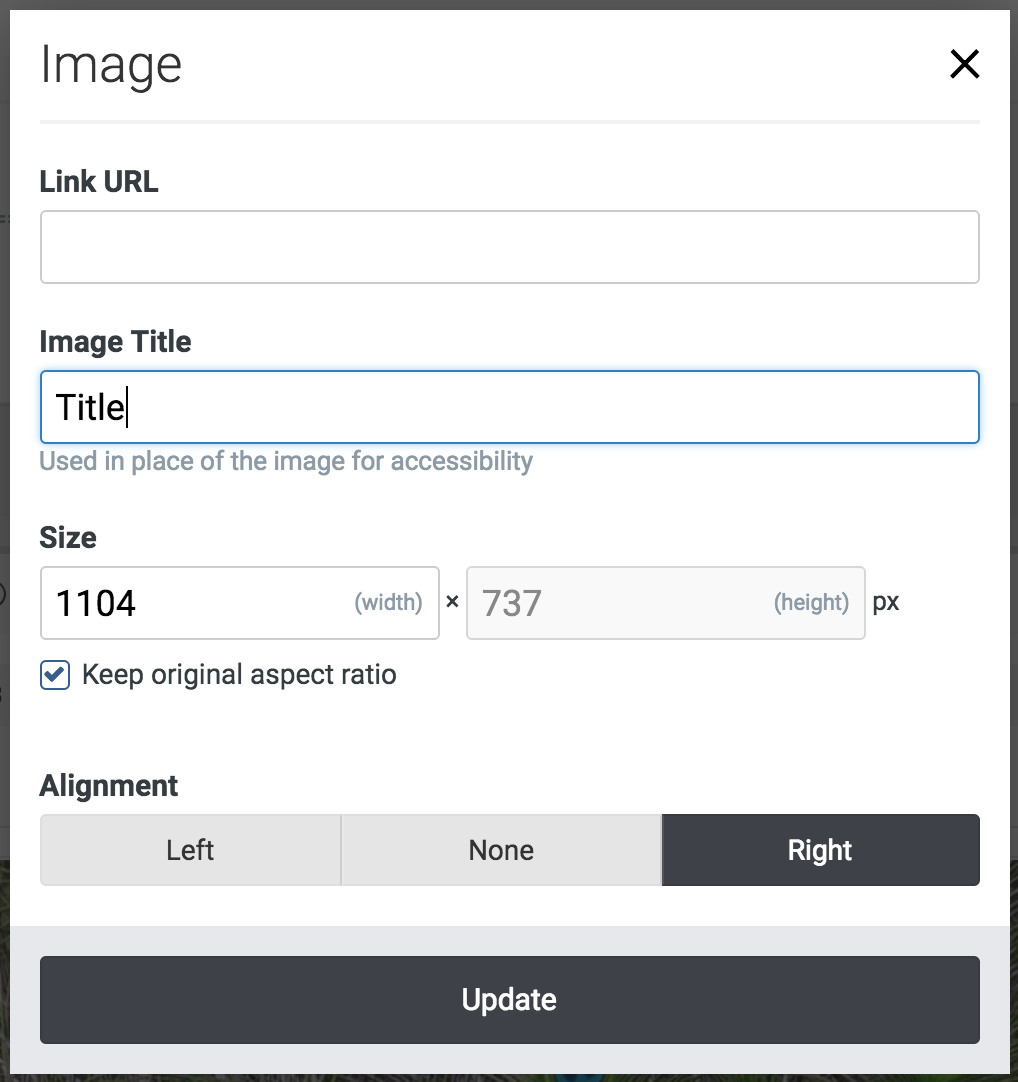Click the "Image Title" field label

[x=115, y=342]
